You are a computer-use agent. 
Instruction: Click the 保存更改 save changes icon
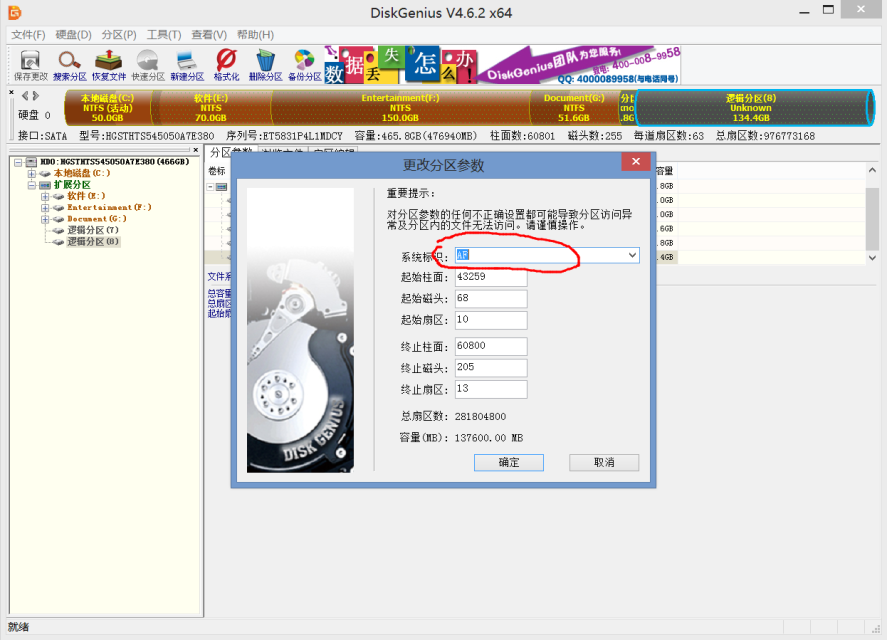pyautogui.click(x=30, y=65)
